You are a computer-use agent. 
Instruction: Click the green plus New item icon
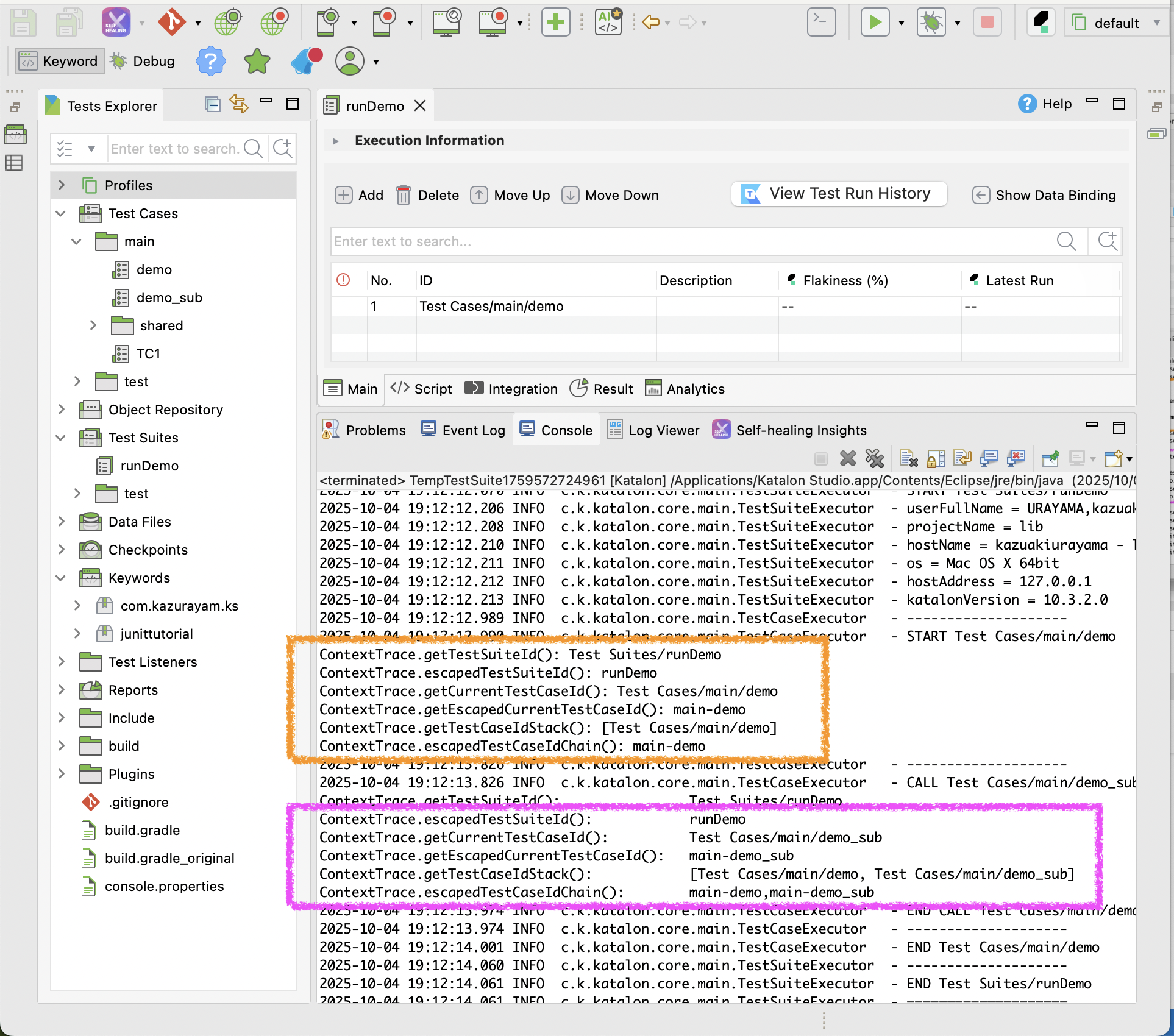click(555, 23)
